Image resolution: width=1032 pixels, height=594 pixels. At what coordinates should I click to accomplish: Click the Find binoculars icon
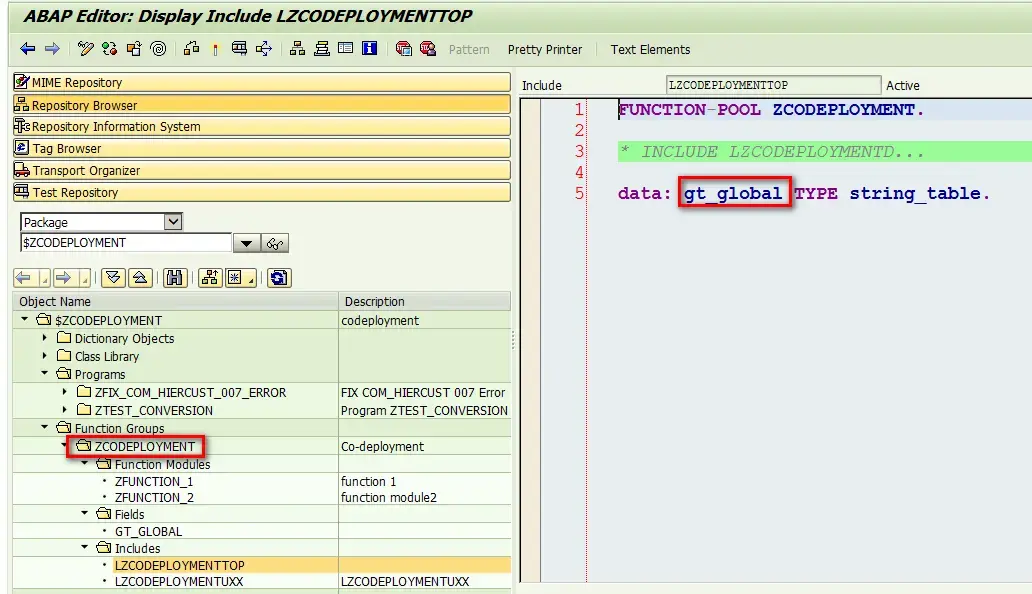[x=174, y=278]
